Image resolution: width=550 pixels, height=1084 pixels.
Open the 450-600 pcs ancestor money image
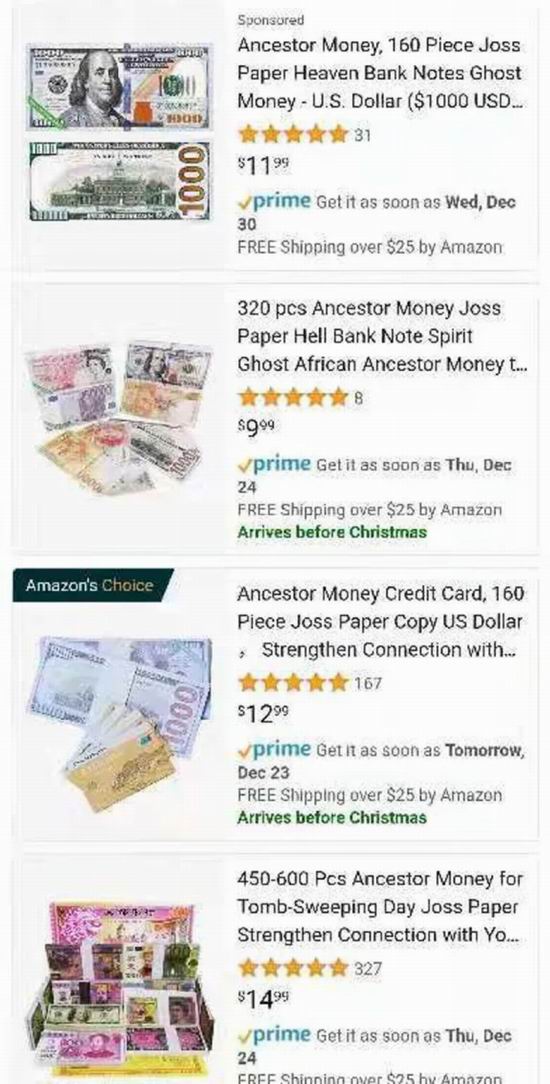pyautogui.click(x=119, y=984)
